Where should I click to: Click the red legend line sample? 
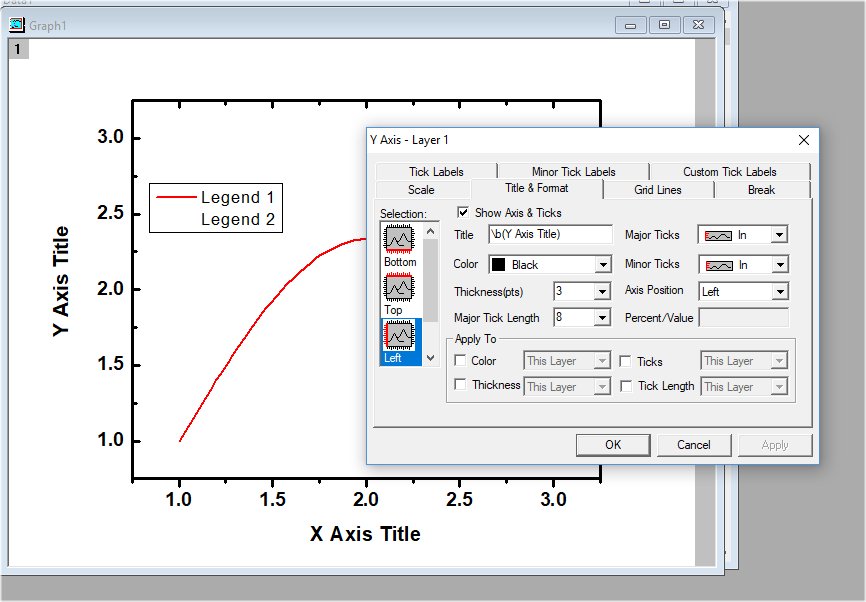point(176,197)
